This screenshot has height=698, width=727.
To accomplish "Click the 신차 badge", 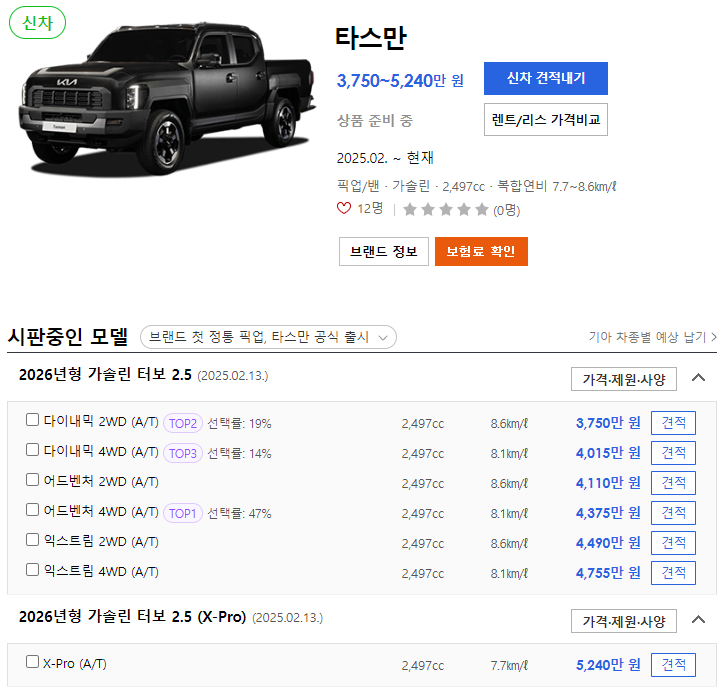I will point(38,22).
